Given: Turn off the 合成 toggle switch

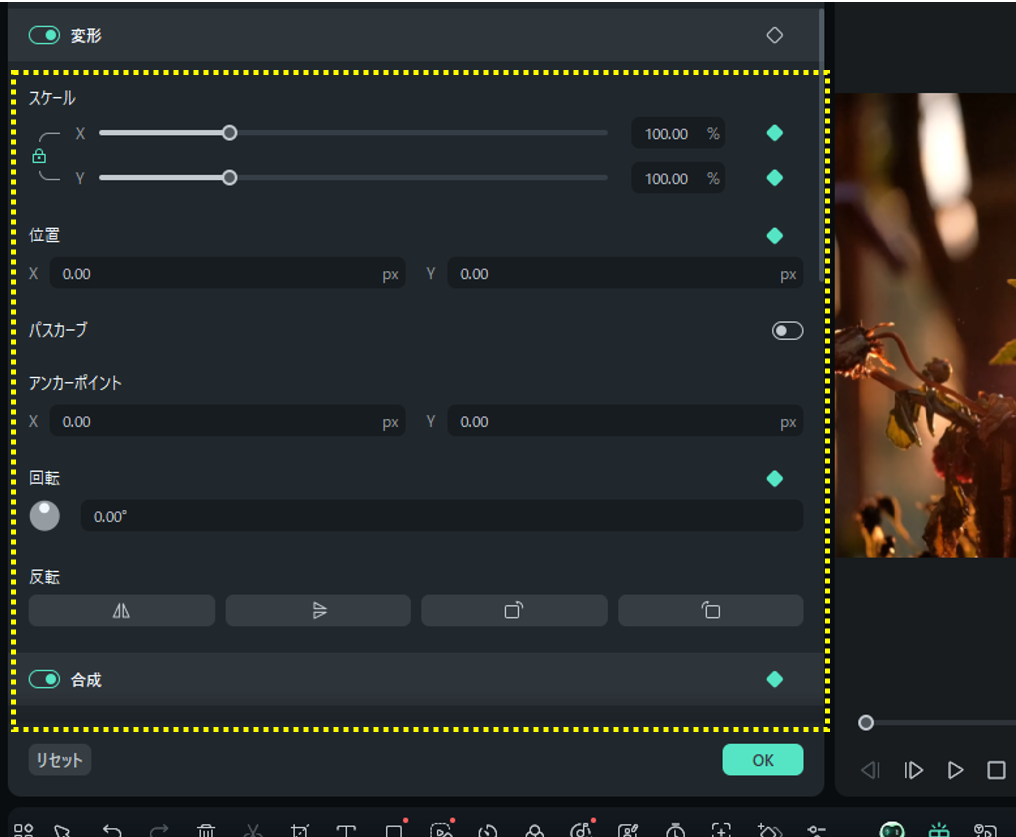Looking at the screenshot, I should click(44, 680).
